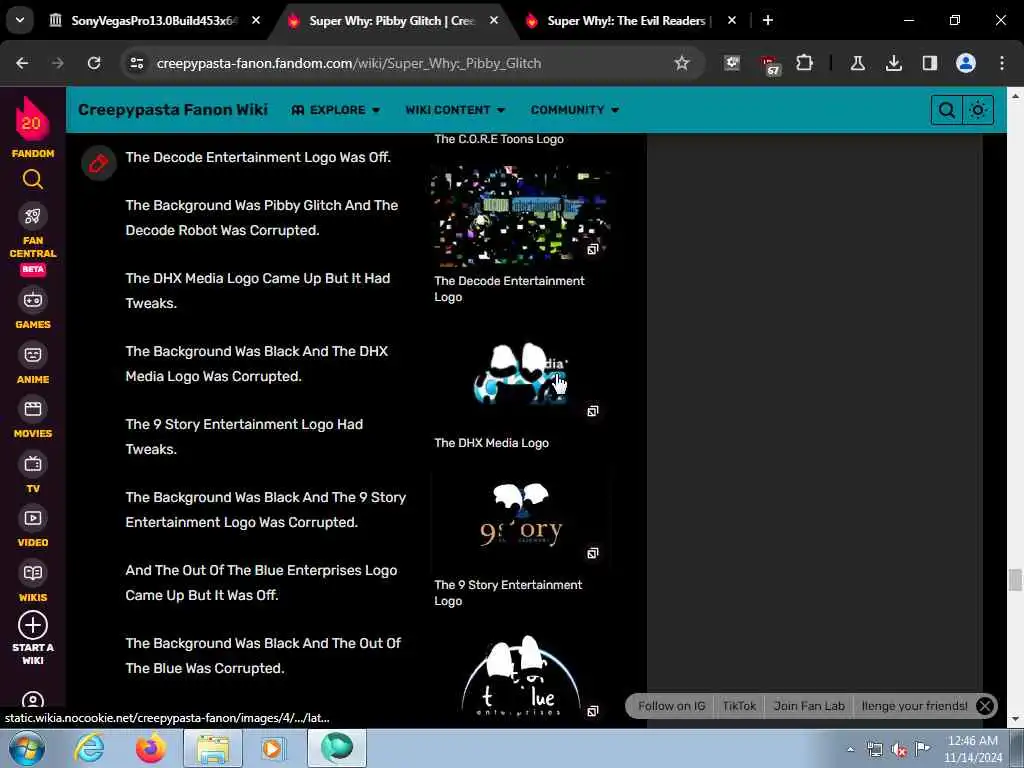Screen dimensions: 1024x768
Task: Open Creepypasta Fanon Wiki home link
Action: [x=173, y=110]
